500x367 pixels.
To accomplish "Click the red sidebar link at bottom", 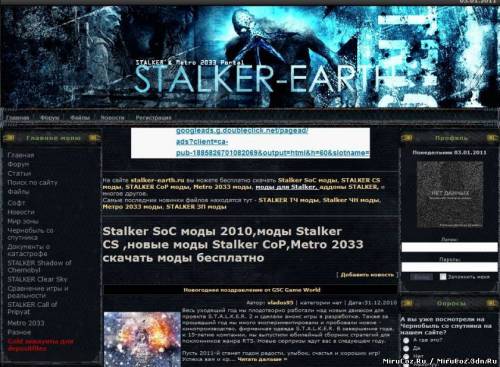I will (x=41, y=345).
